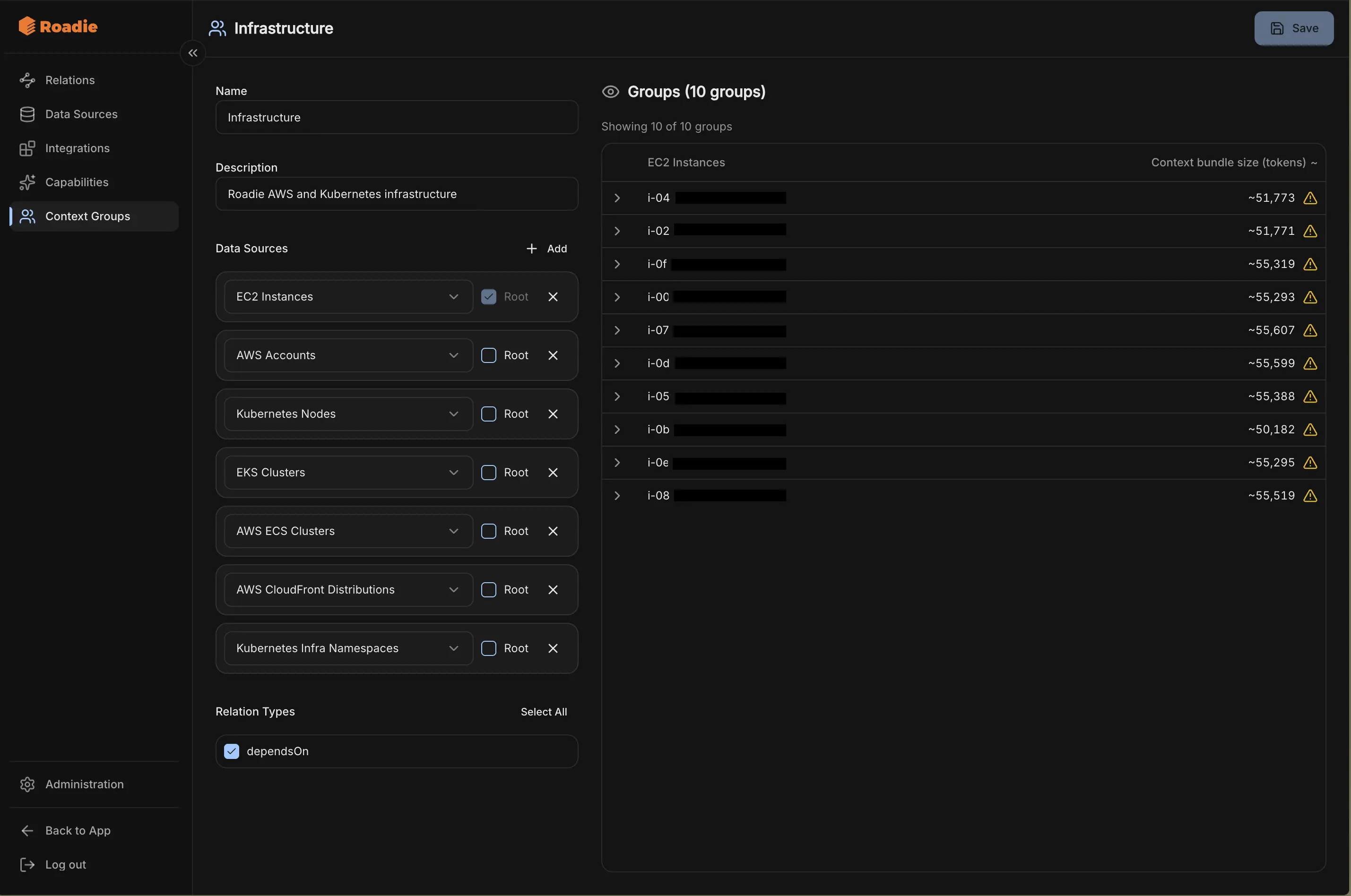Open the Kubernetes Nodes dropdown

tap(348, 414)
